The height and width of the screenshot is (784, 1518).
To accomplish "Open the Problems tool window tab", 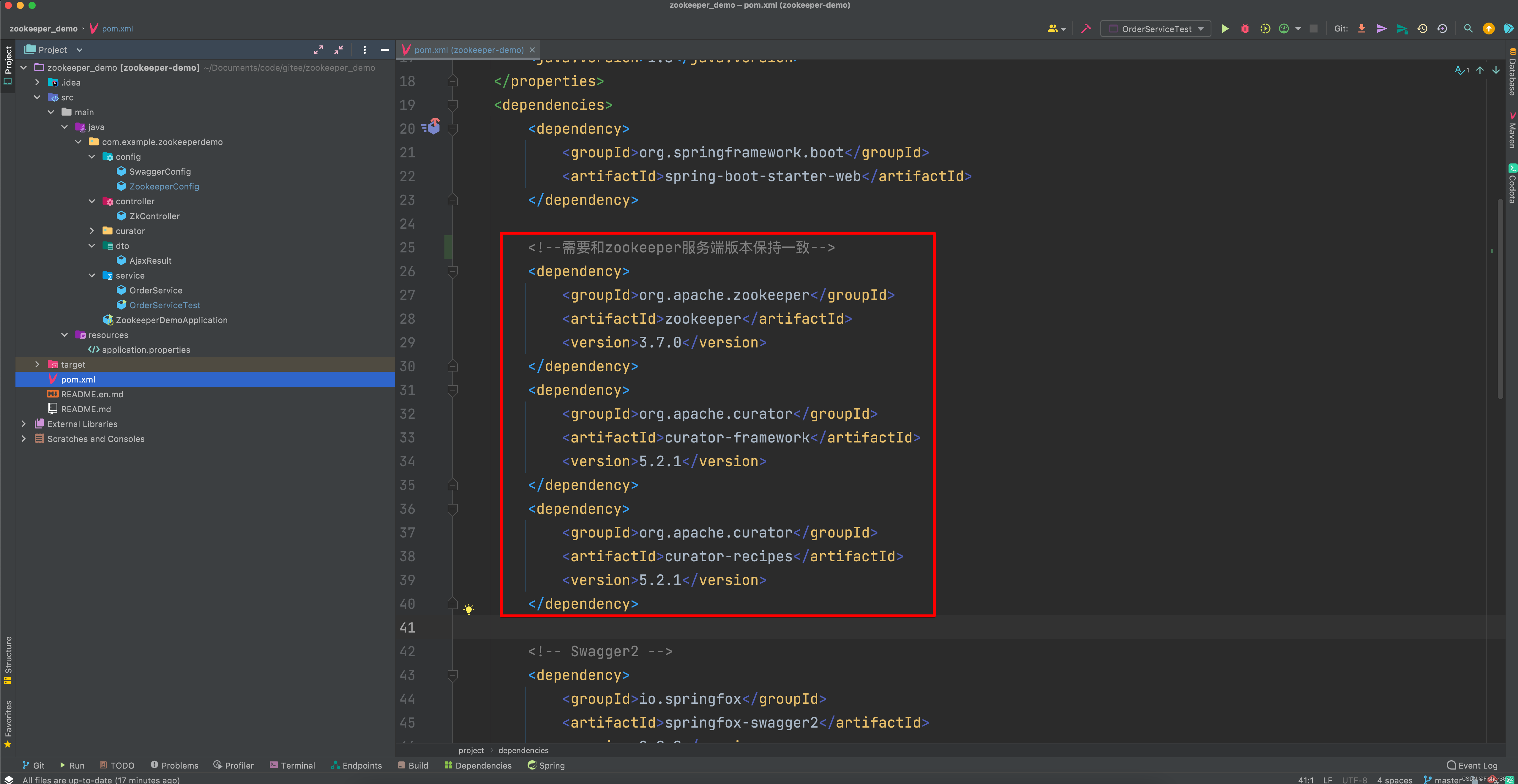I will tap(174, 765).
